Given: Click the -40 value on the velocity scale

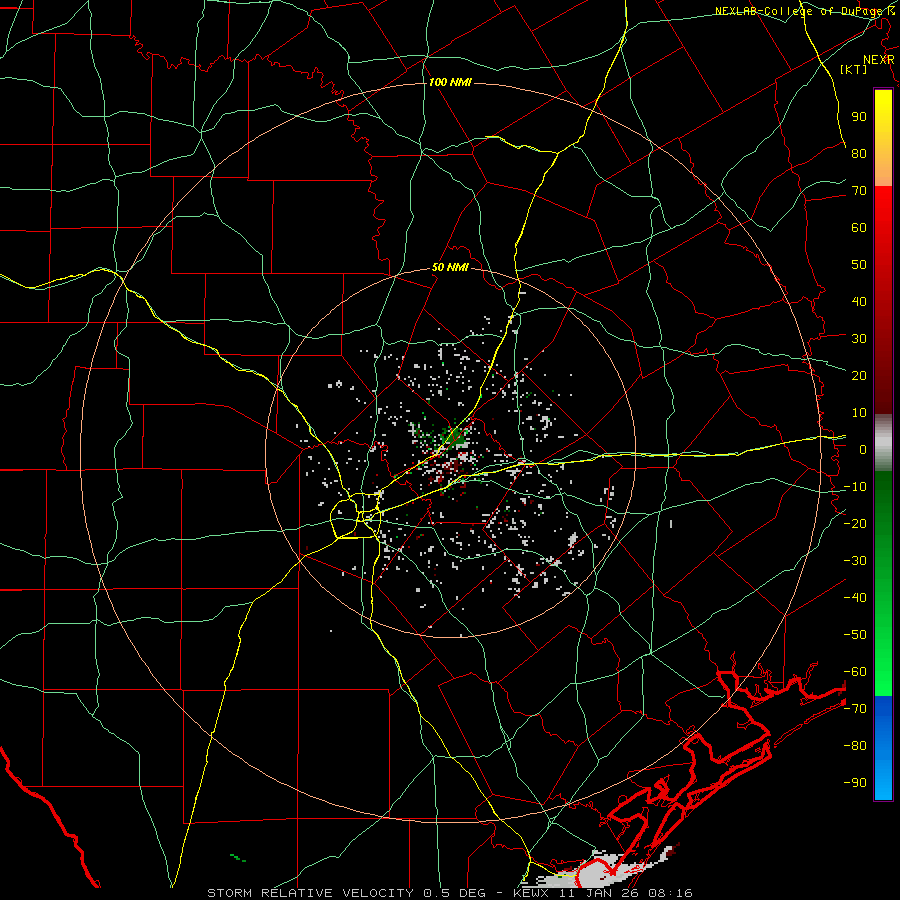Looking at the screenshot, I should [x=855, y=598].
